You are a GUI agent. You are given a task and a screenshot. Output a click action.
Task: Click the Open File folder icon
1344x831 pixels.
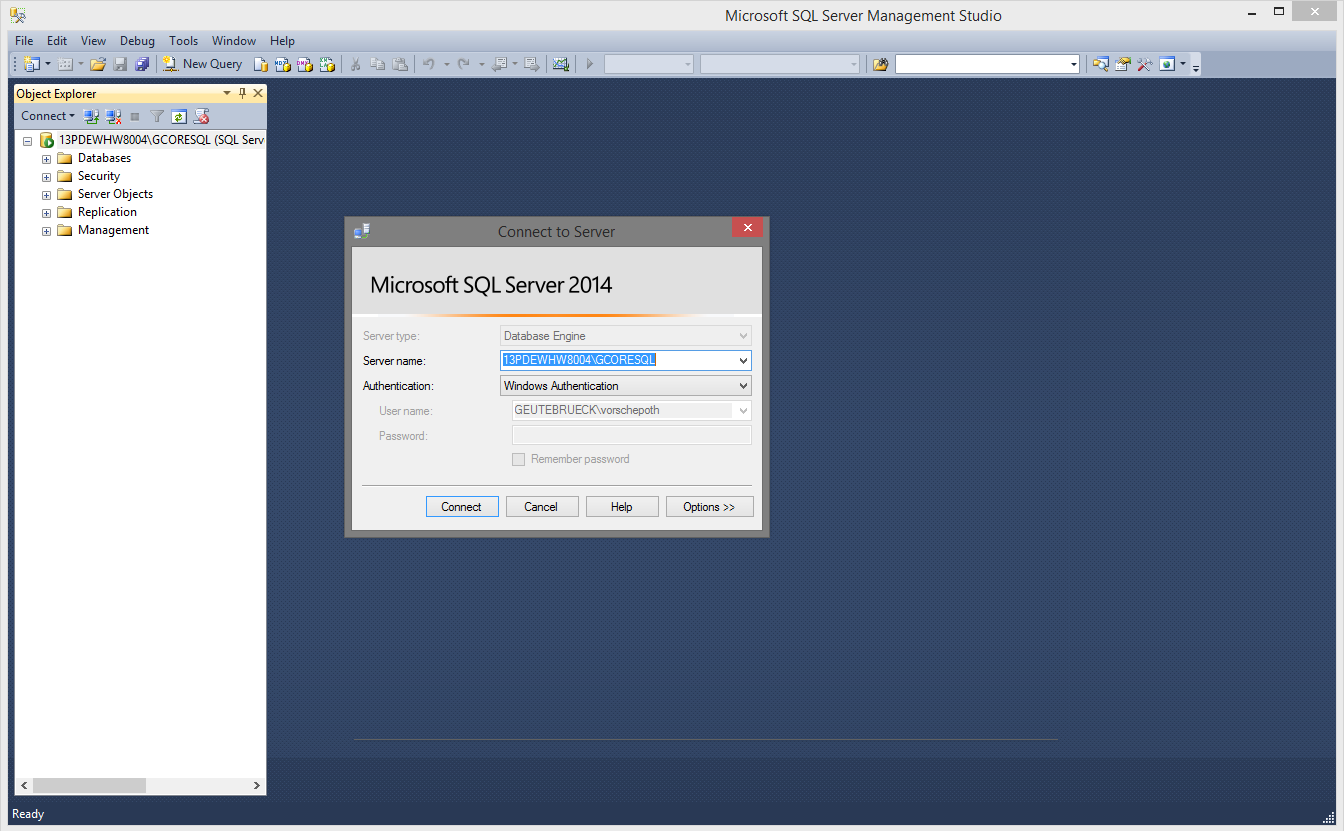(98, 64)
